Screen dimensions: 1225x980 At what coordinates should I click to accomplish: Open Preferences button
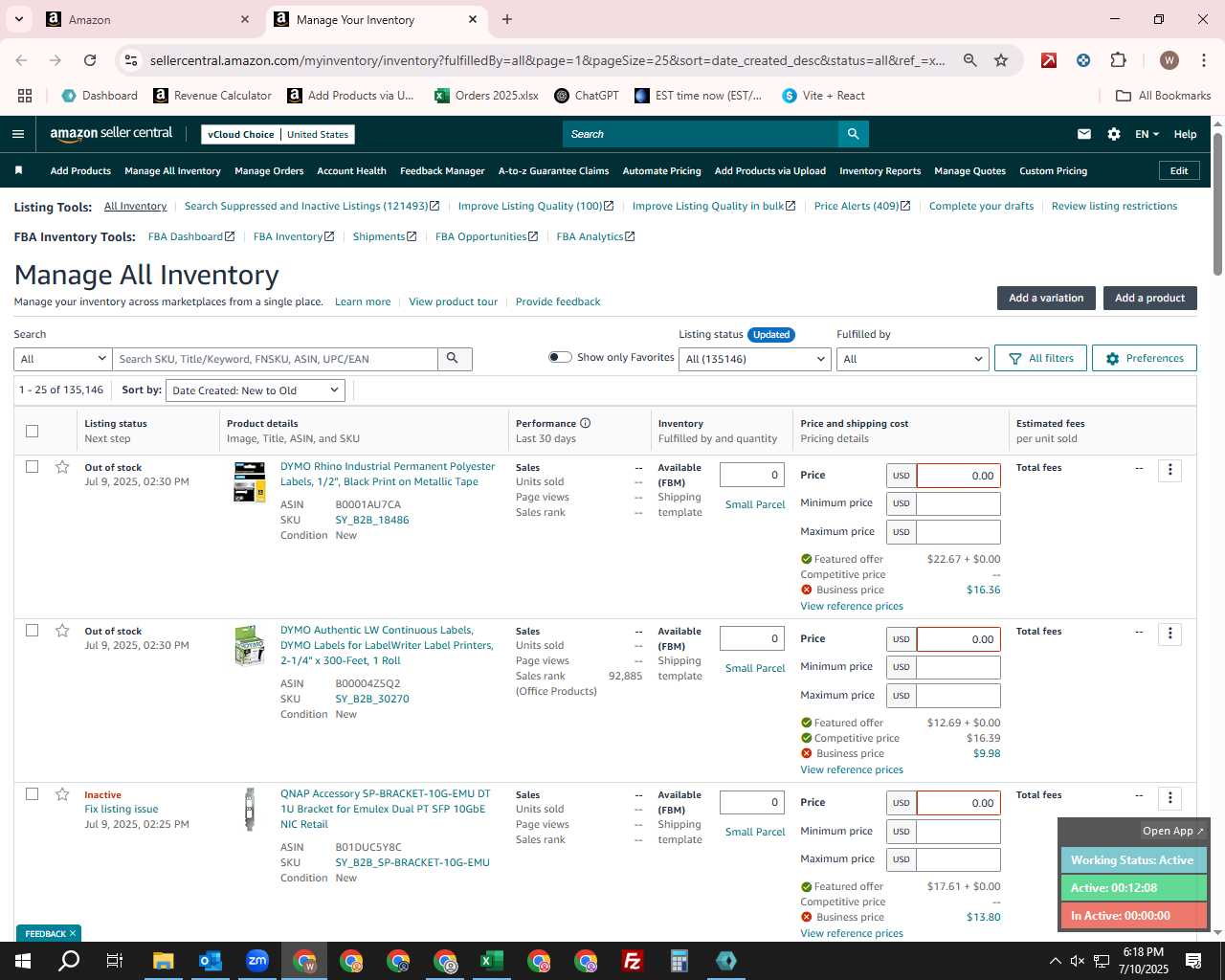1144,358
